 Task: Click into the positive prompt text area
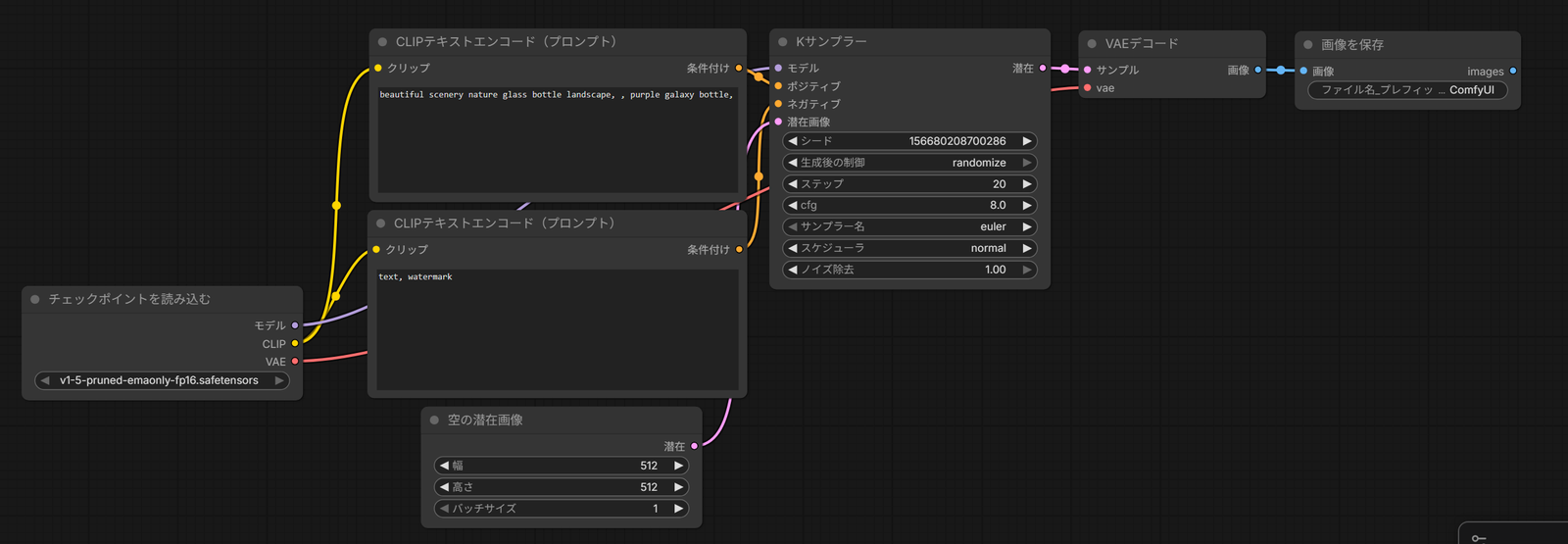[x=558, y=139]
